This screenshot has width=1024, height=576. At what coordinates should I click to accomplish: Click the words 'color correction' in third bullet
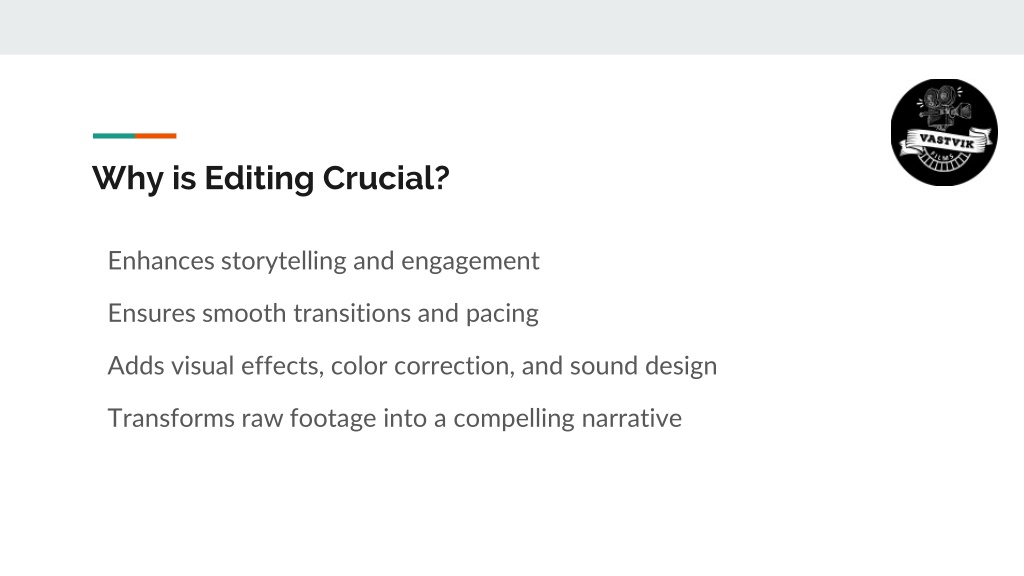[420, 366]
